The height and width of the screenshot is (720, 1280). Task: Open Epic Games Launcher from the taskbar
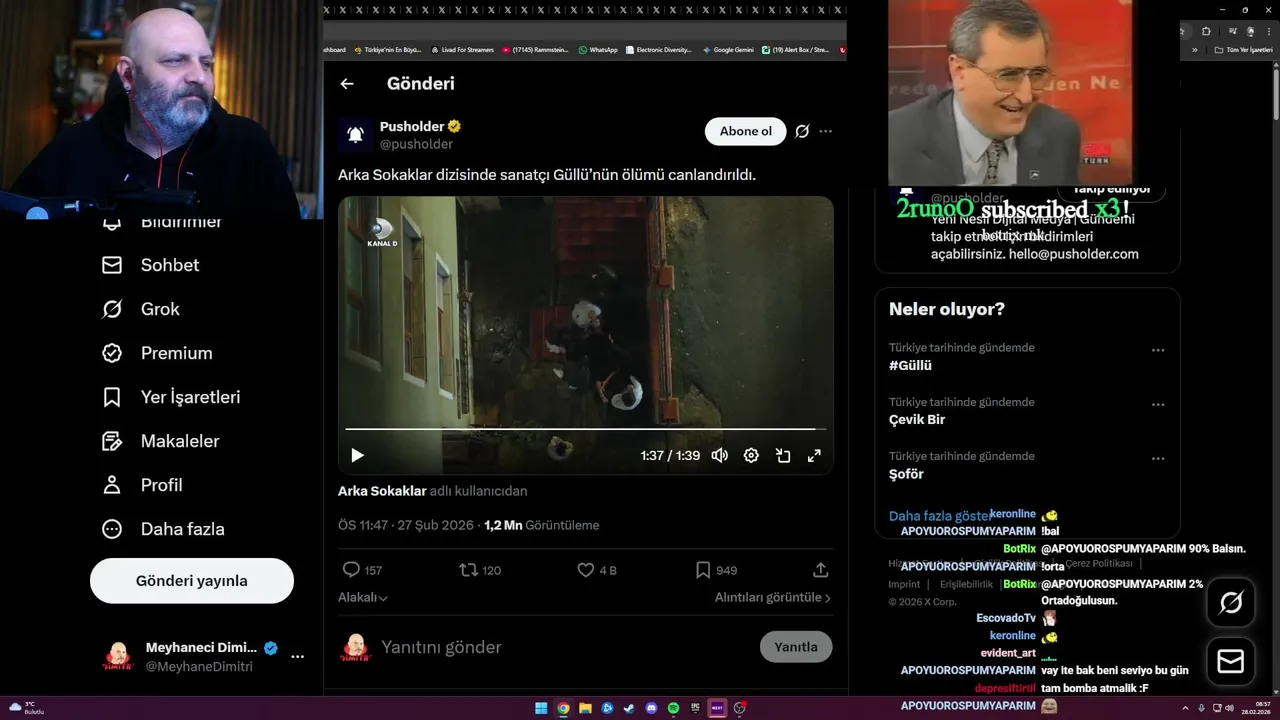click(695, 708)
